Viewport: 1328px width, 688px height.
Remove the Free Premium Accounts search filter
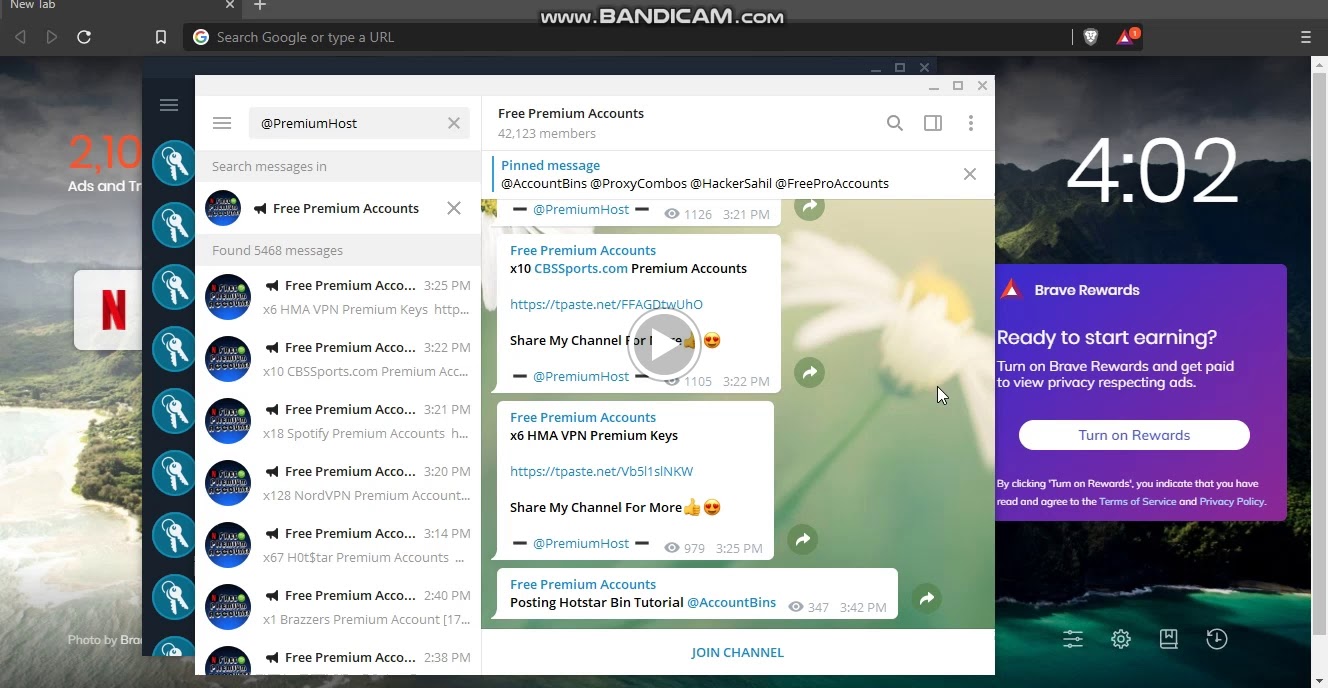tap(454, 208)
